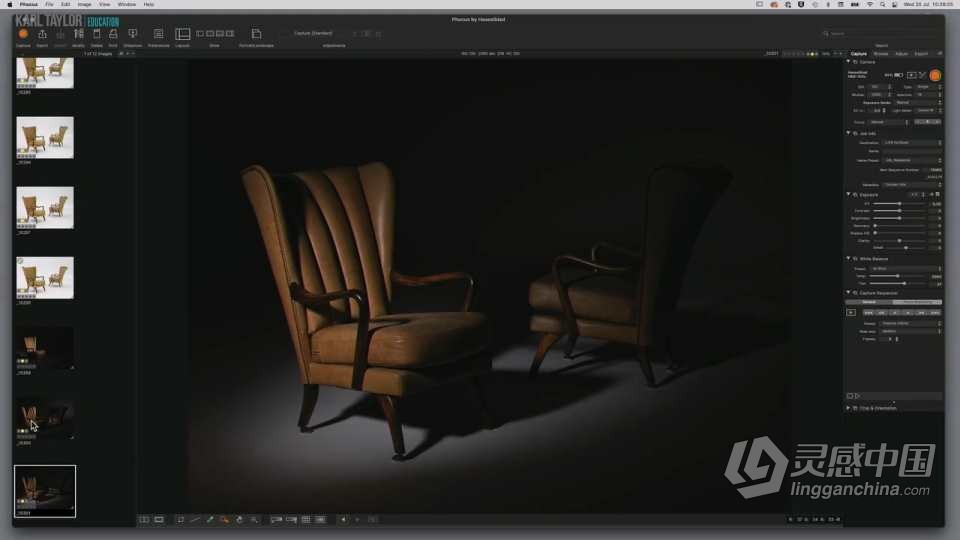This screenshot has height=540, width=960.
Task: Select General tab in Capture Sequence
Action: (x=869, y=302)
